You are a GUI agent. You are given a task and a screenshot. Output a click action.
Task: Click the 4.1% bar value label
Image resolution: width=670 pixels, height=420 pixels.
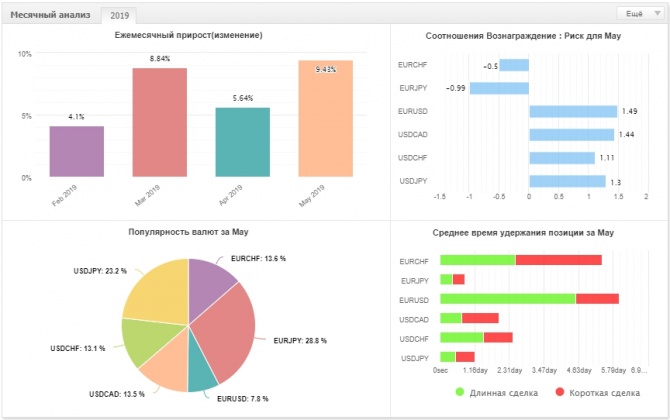click(x=76, y=117)
